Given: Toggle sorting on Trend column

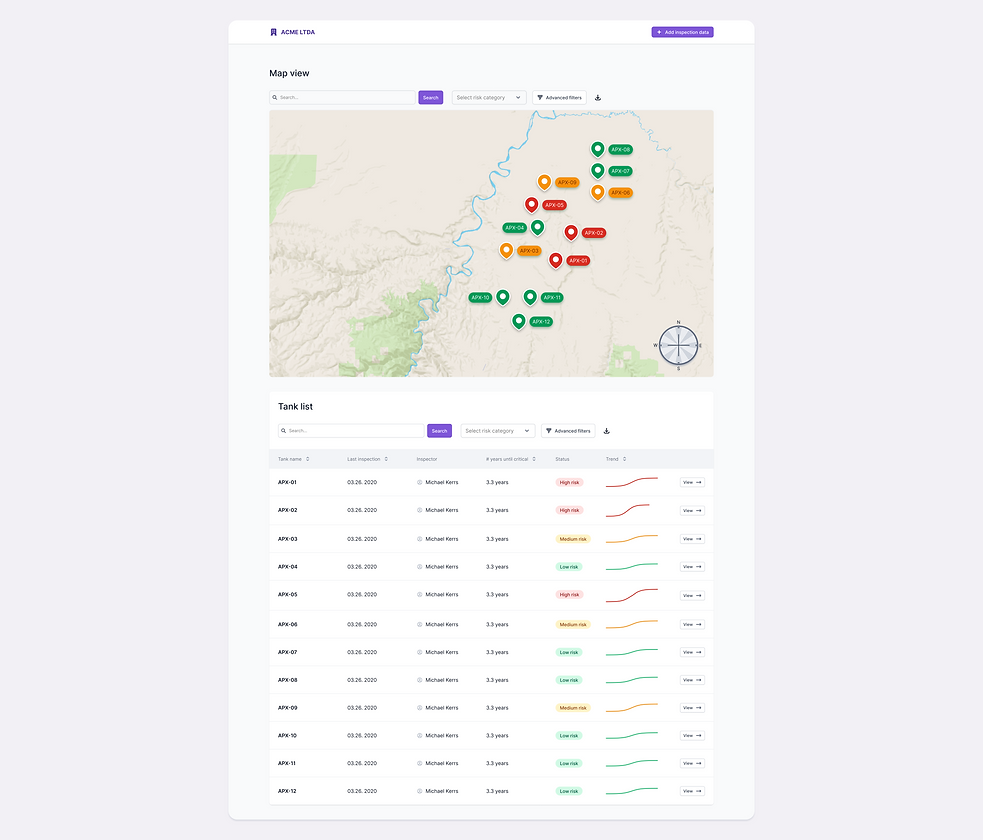Looking at the screenshot, I should point(623,459).
